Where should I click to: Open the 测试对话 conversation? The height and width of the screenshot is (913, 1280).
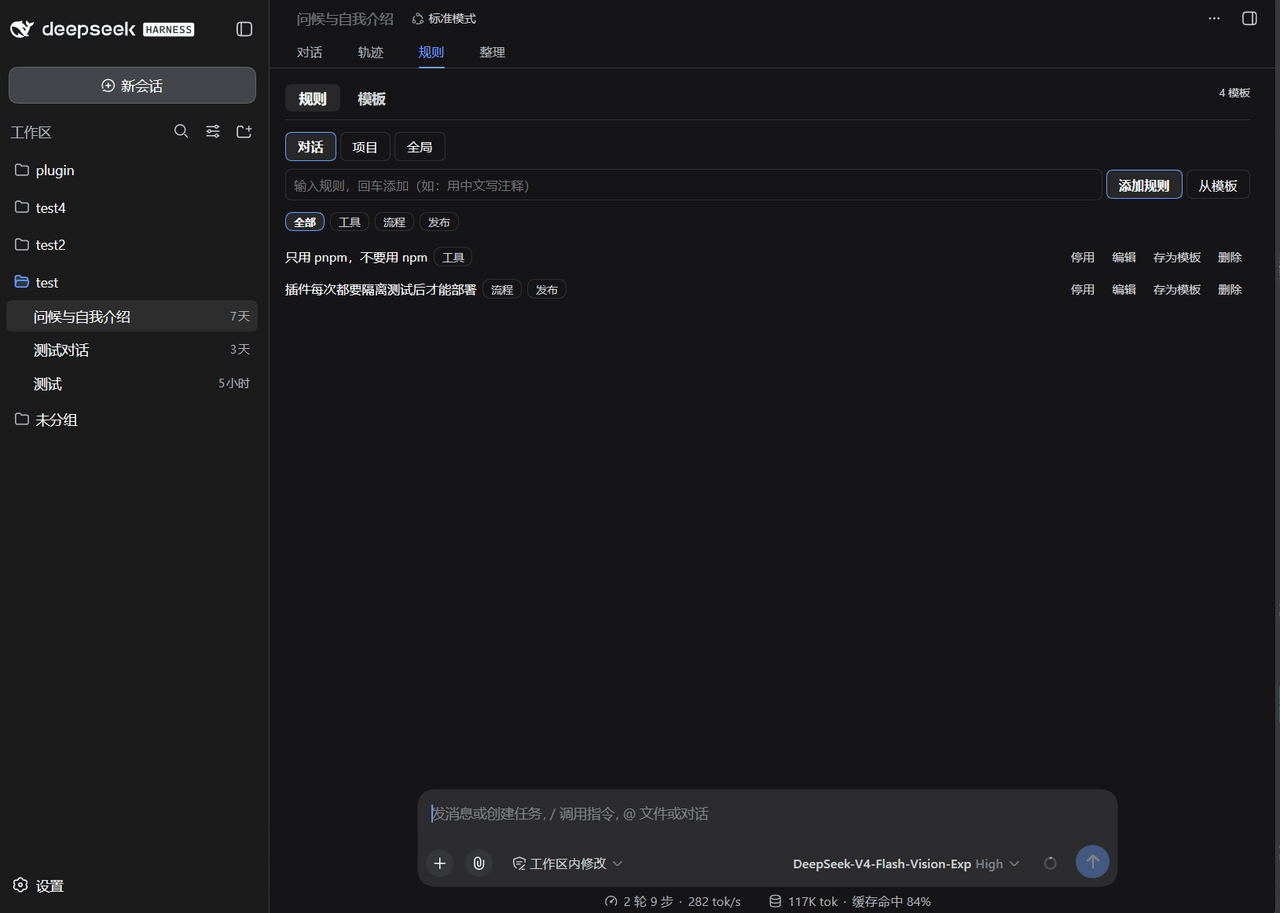tap(132, 350)
